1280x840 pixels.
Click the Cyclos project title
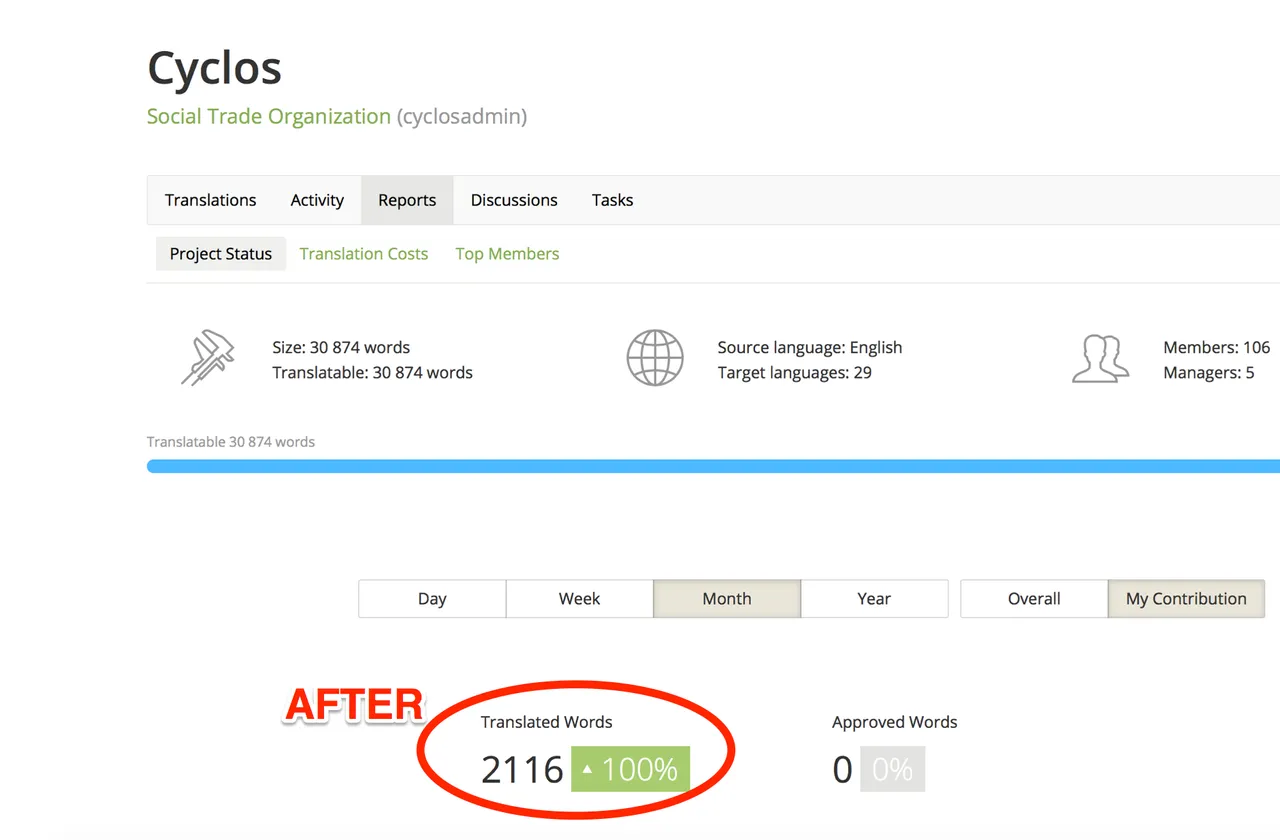pyautogui.click(x=214, y=69)
